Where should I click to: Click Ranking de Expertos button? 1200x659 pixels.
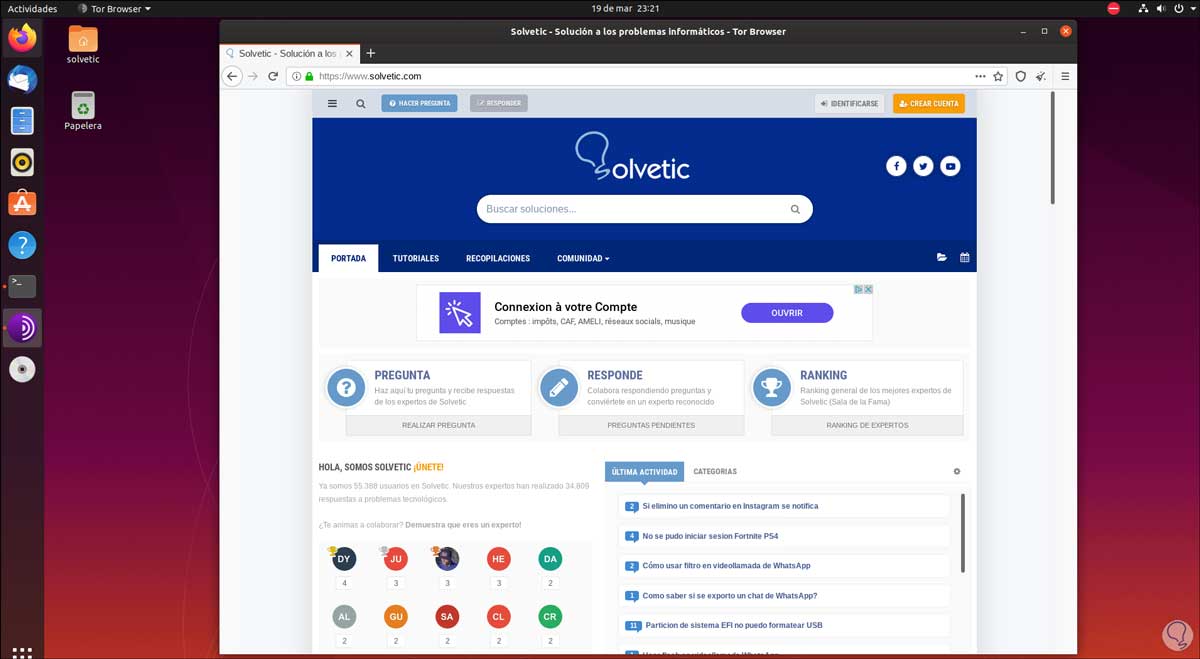[867, 425]
